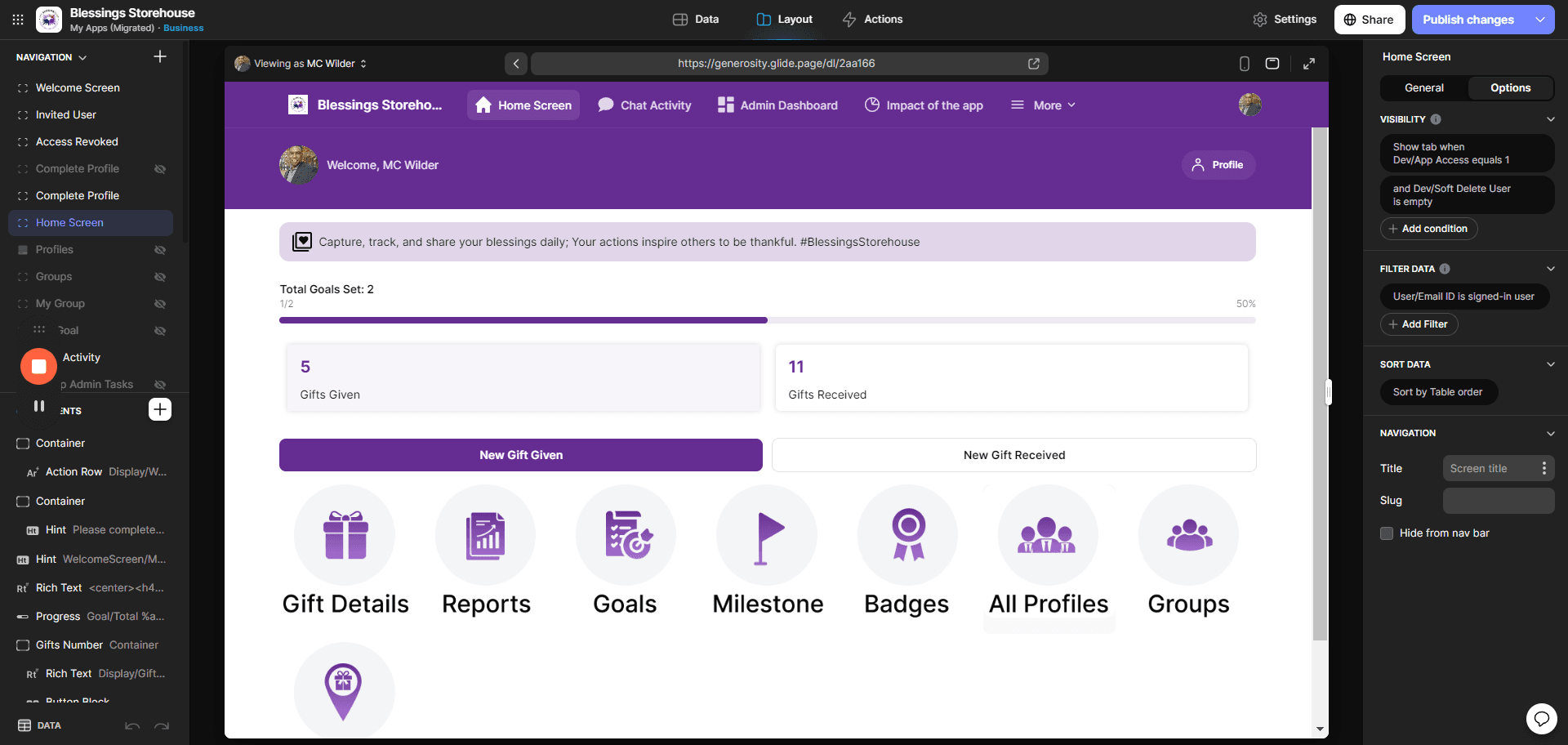Collapse the VISIBILITY section

click(x=1551, y=119)
